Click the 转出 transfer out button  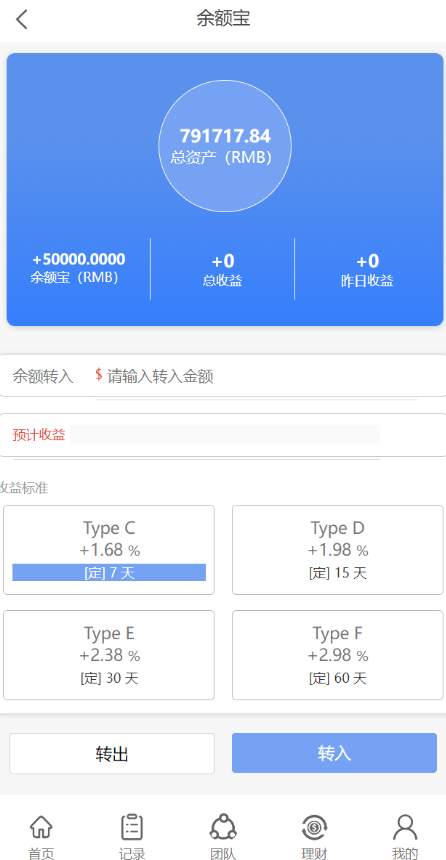coord(112,754)
